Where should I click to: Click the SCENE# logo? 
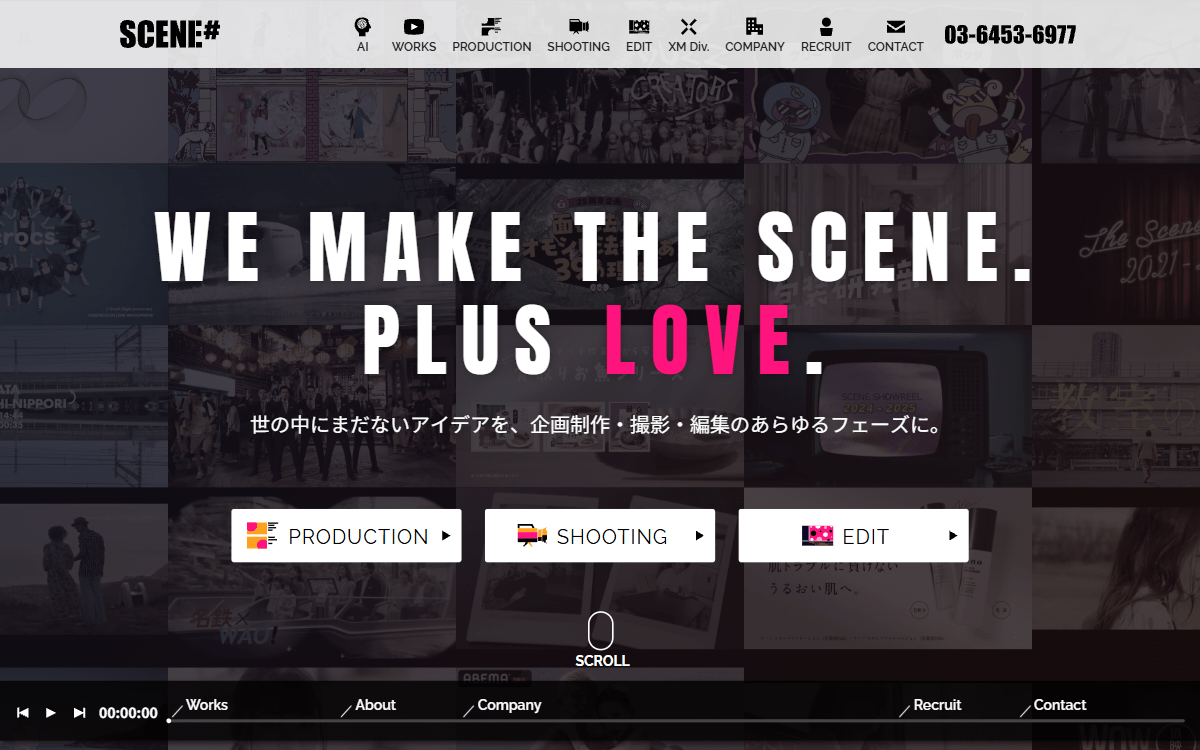click(x=170, y=34)
